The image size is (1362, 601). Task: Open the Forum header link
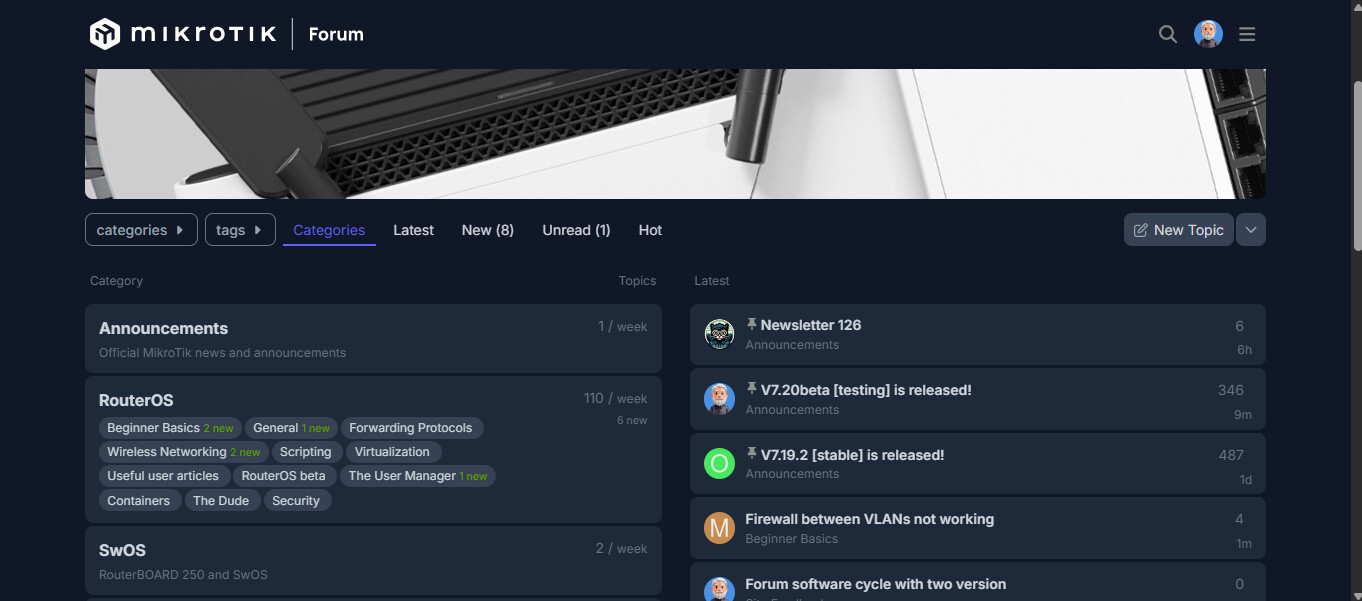click(336, 34)
